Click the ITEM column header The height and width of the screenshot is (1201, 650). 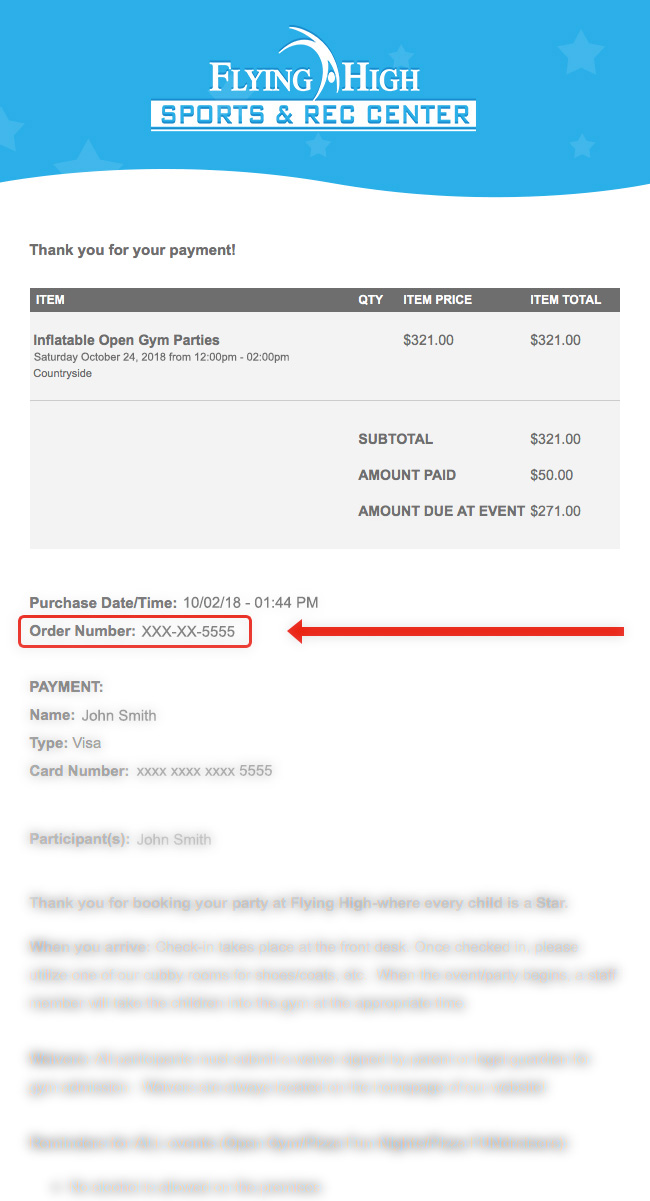50,300
